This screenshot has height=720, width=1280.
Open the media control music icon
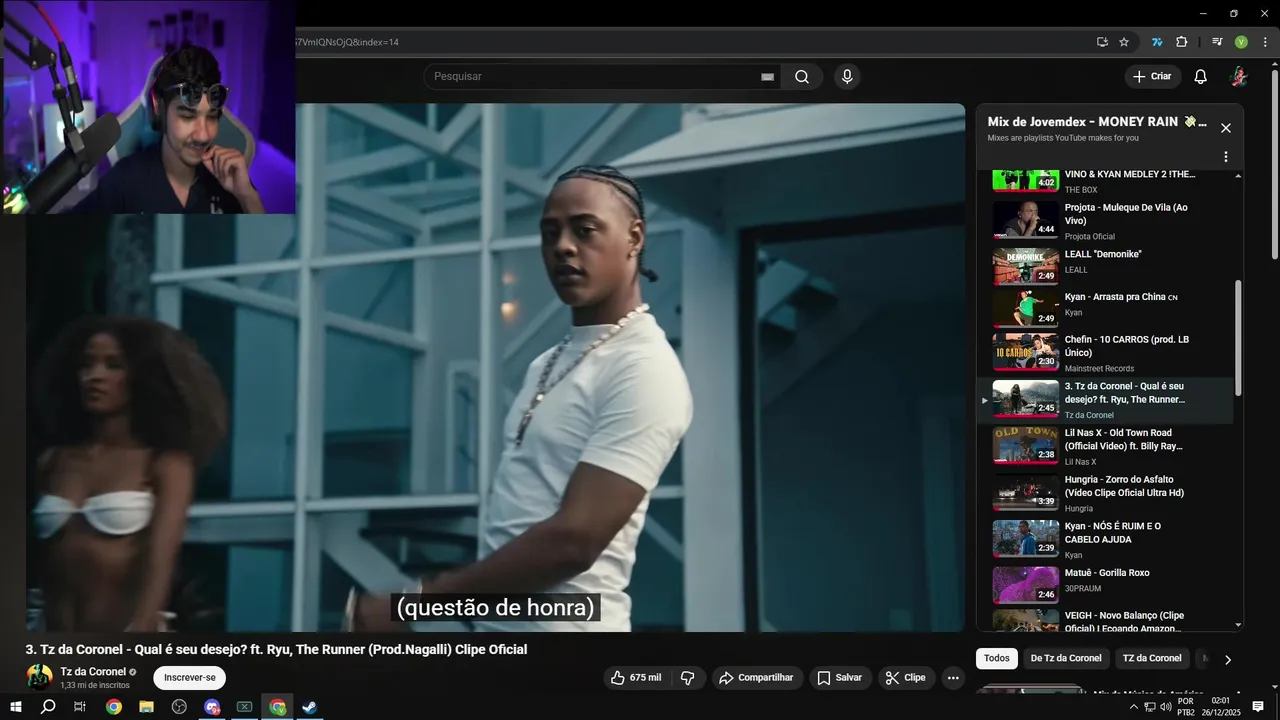pos(1217,42)
